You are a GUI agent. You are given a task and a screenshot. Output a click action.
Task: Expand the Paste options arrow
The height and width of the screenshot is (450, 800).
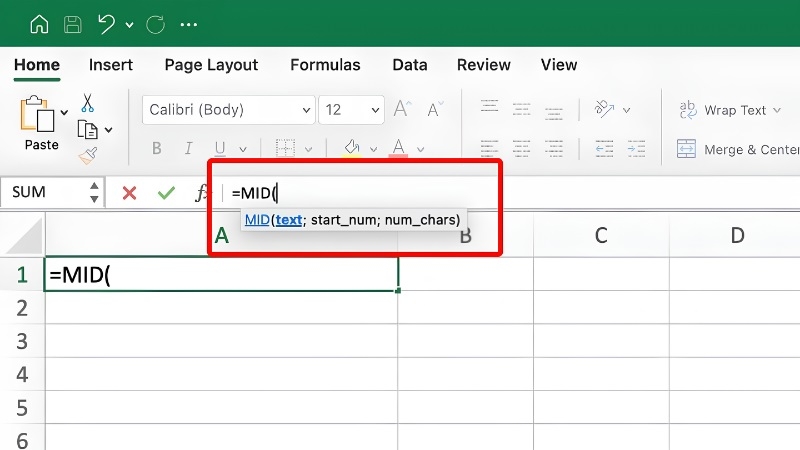pos(64,112)
